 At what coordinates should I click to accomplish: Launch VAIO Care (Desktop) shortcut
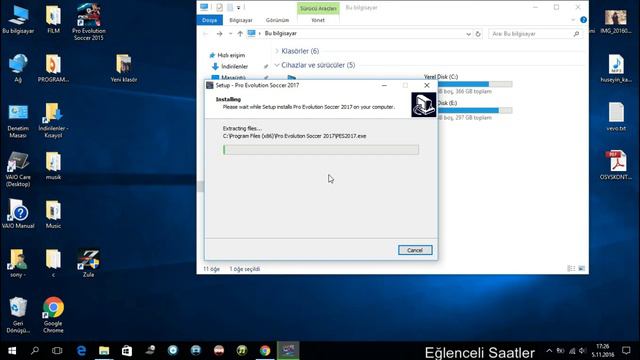(x=18, y=169)
